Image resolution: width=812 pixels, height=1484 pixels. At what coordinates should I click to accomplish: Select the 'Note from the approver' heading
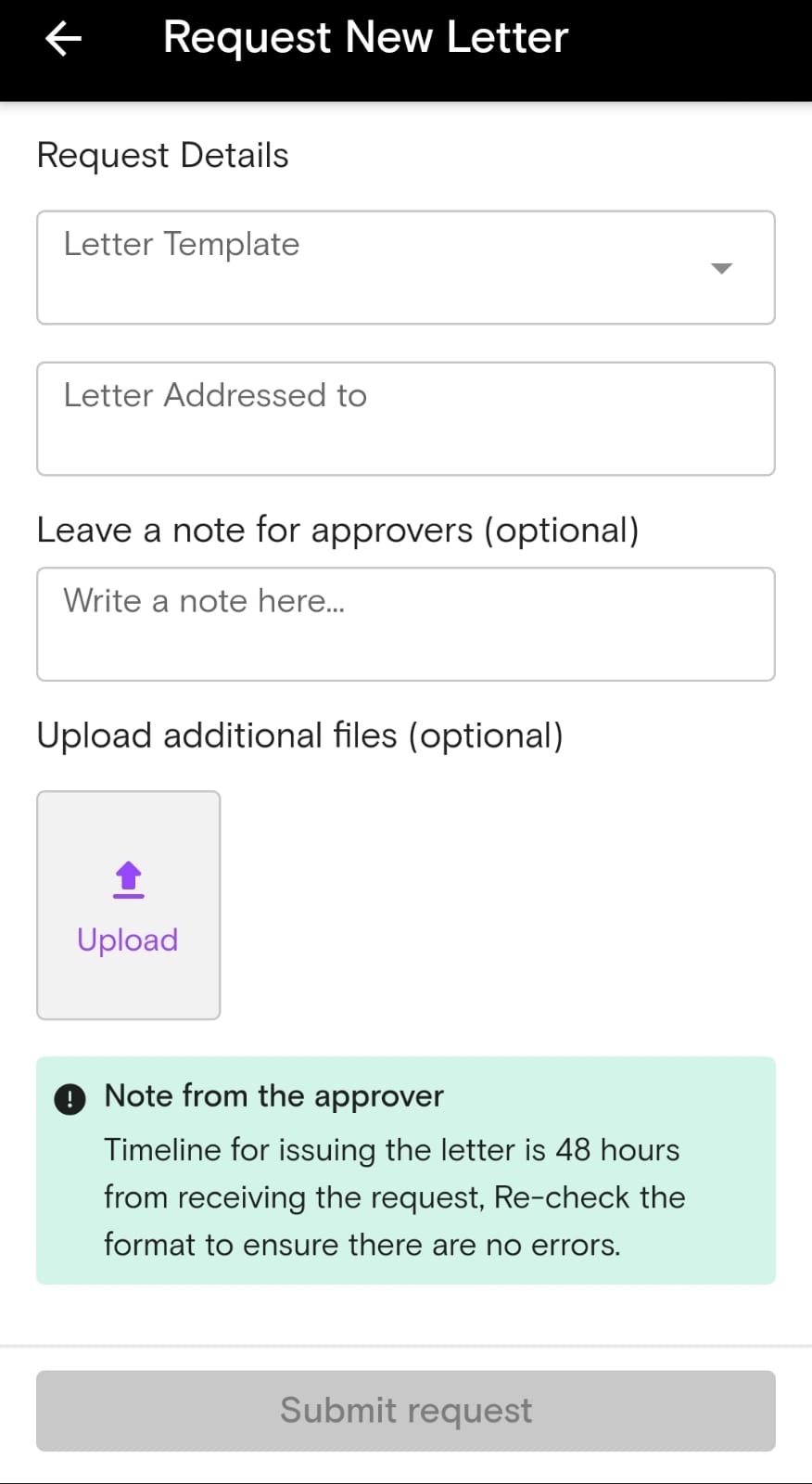point(274,1096)
